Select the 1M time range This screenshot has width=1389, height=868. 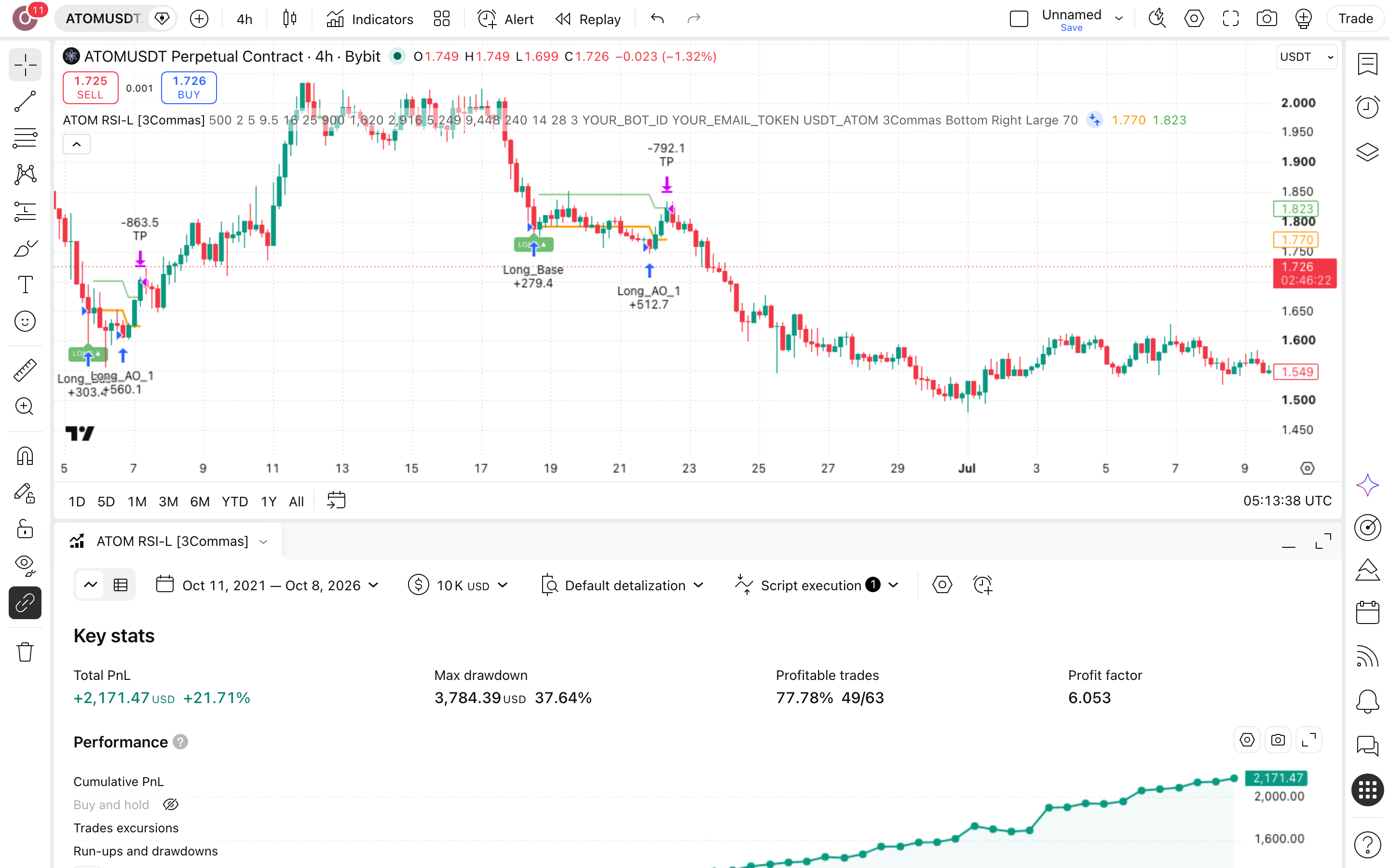pos(137,502)
